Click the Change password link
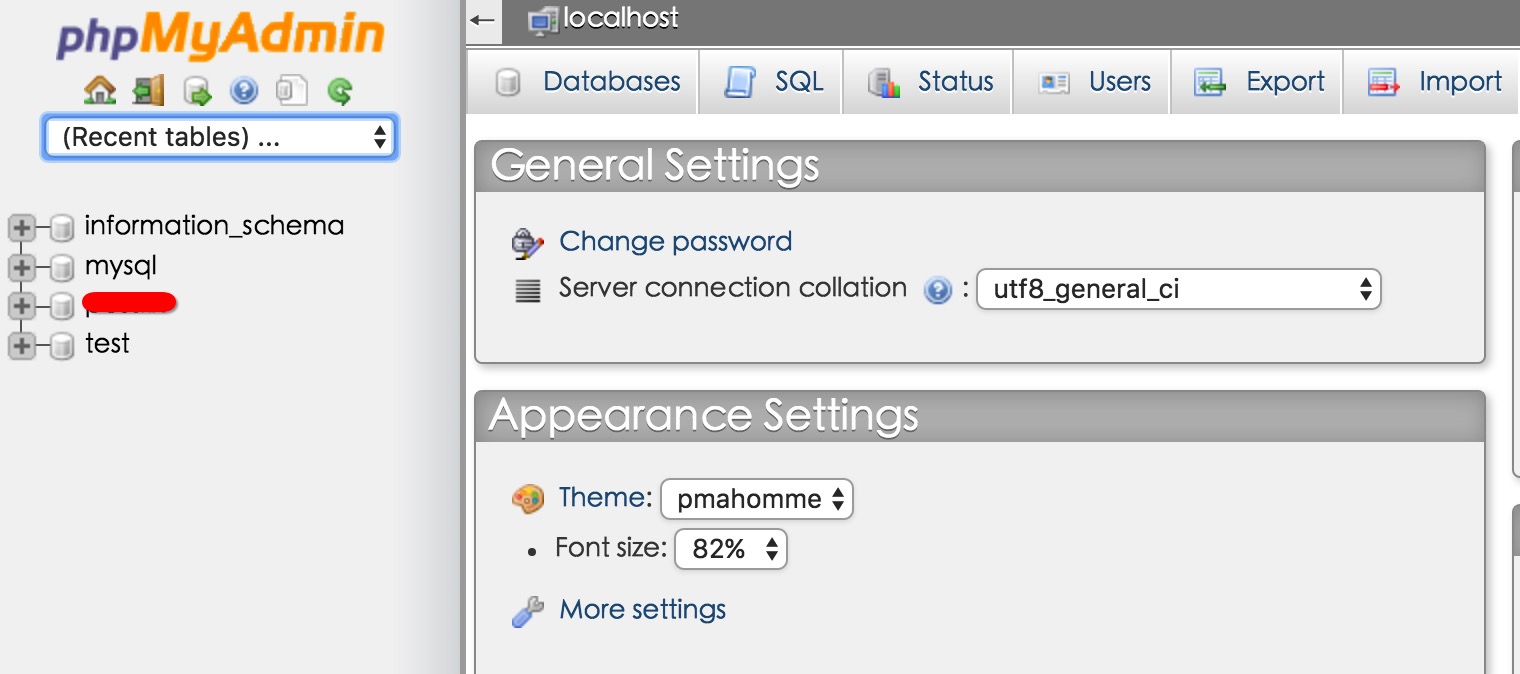This screenshot has width=1520, height=674. coord(675,241)
